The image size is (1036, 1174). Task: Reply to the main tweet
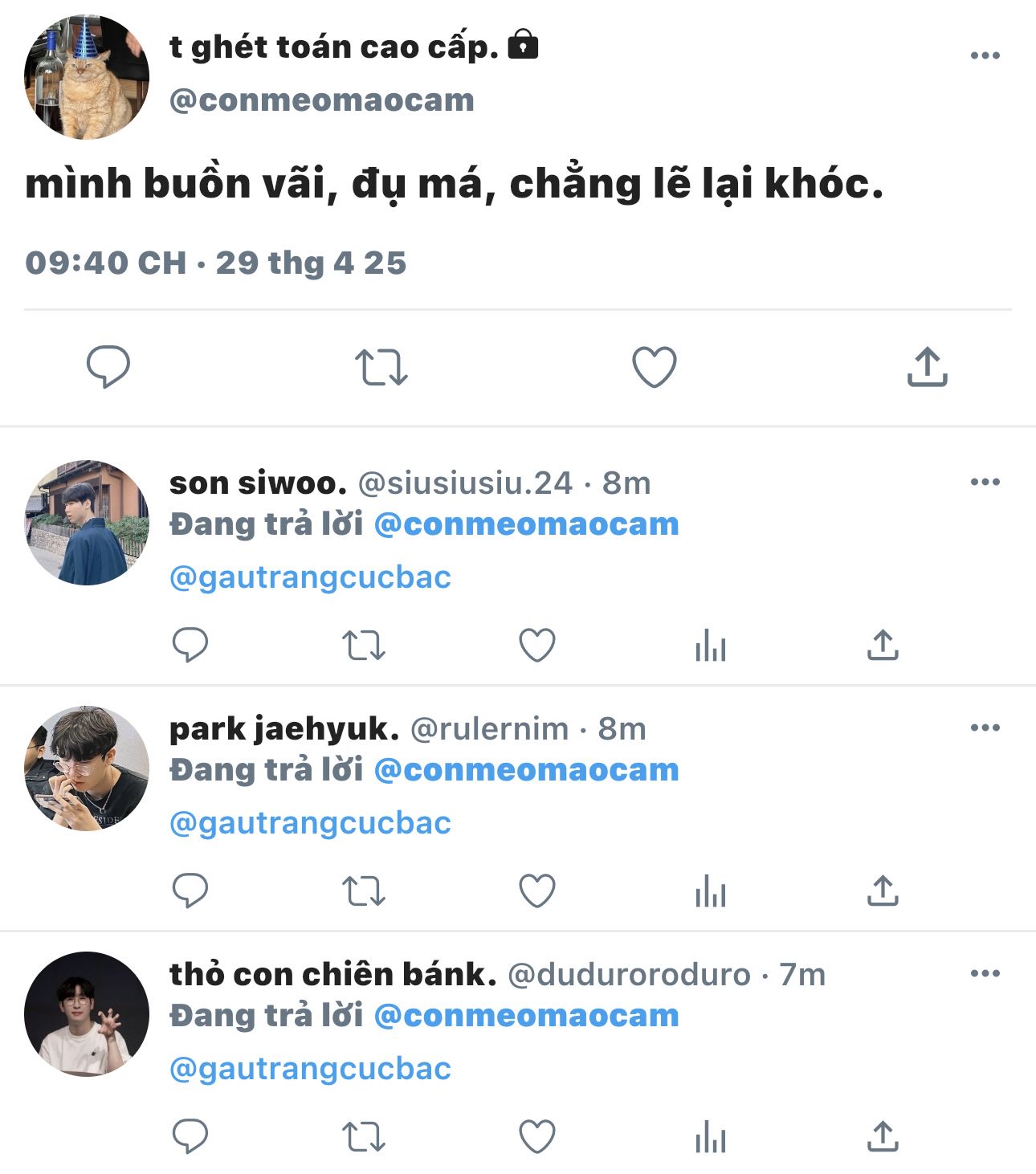click(x=108, y=367)
